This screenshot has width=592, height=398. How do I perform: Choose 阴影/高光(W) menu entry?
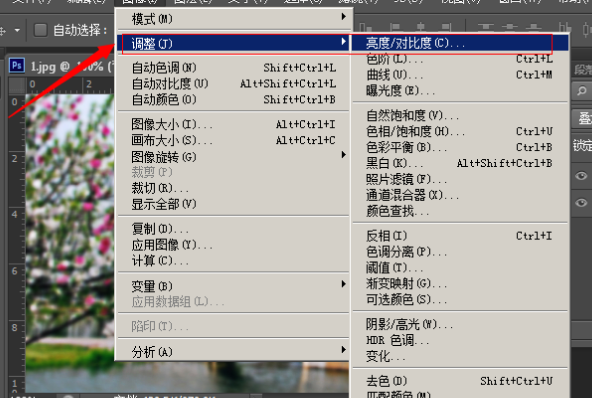(460, 324)
